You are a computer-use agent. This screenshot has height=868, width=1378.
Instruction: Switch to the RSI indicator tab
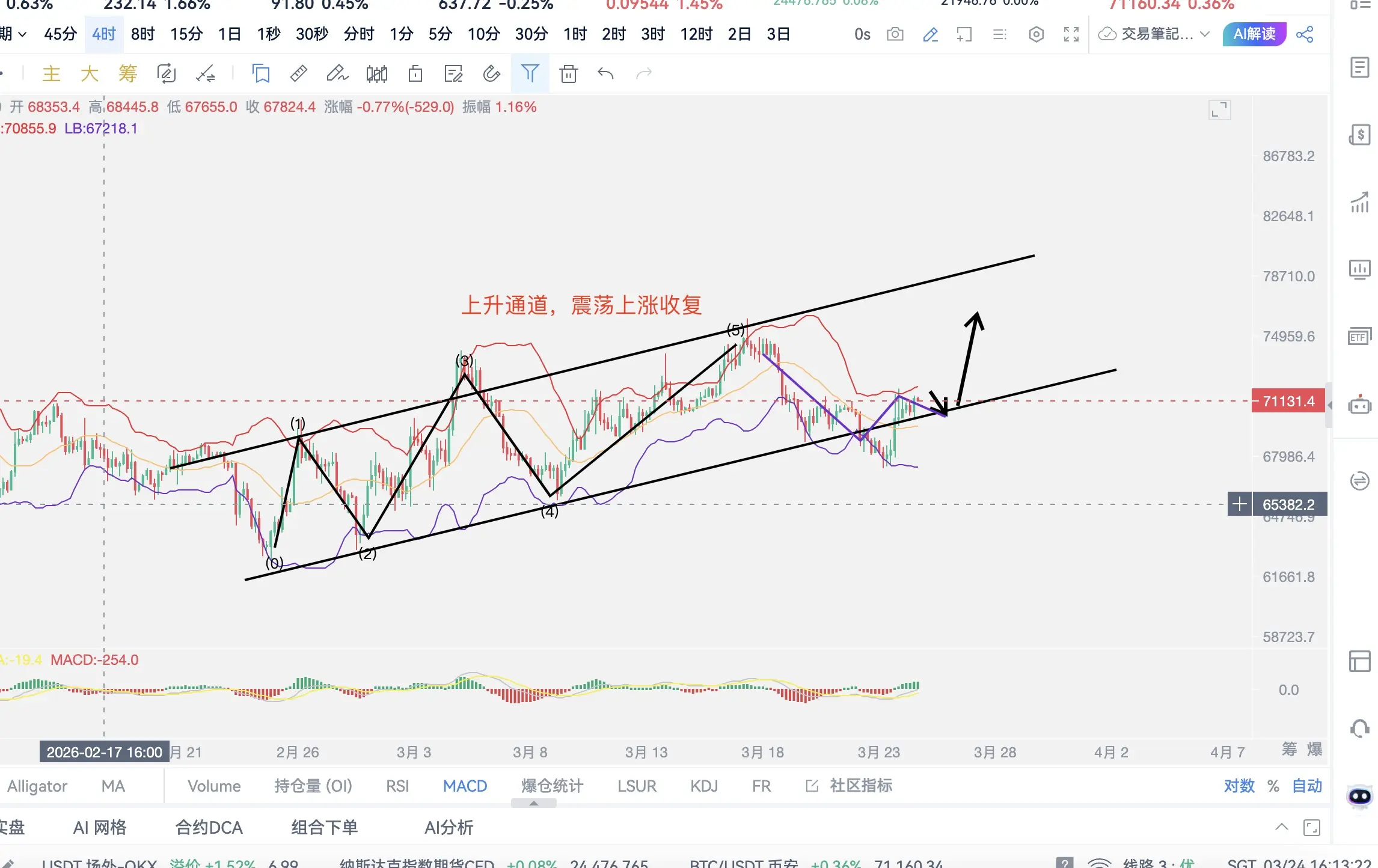point(397,786)
